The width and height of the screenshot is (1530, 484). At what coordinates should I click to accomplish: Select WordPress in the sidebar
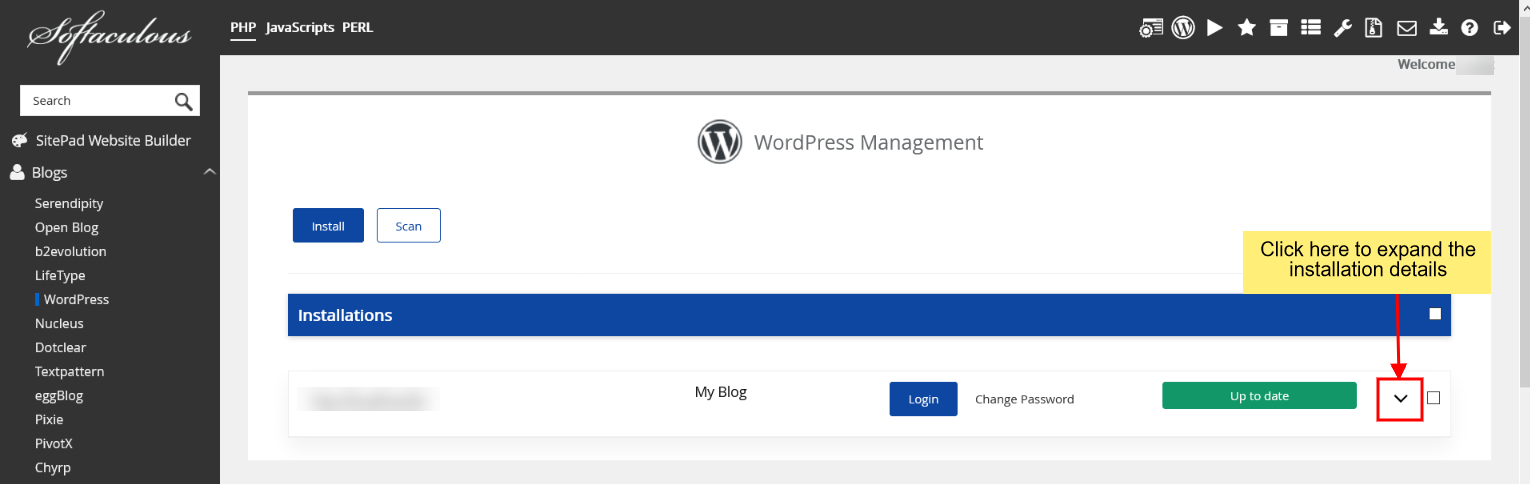click(x=77, y=299)
